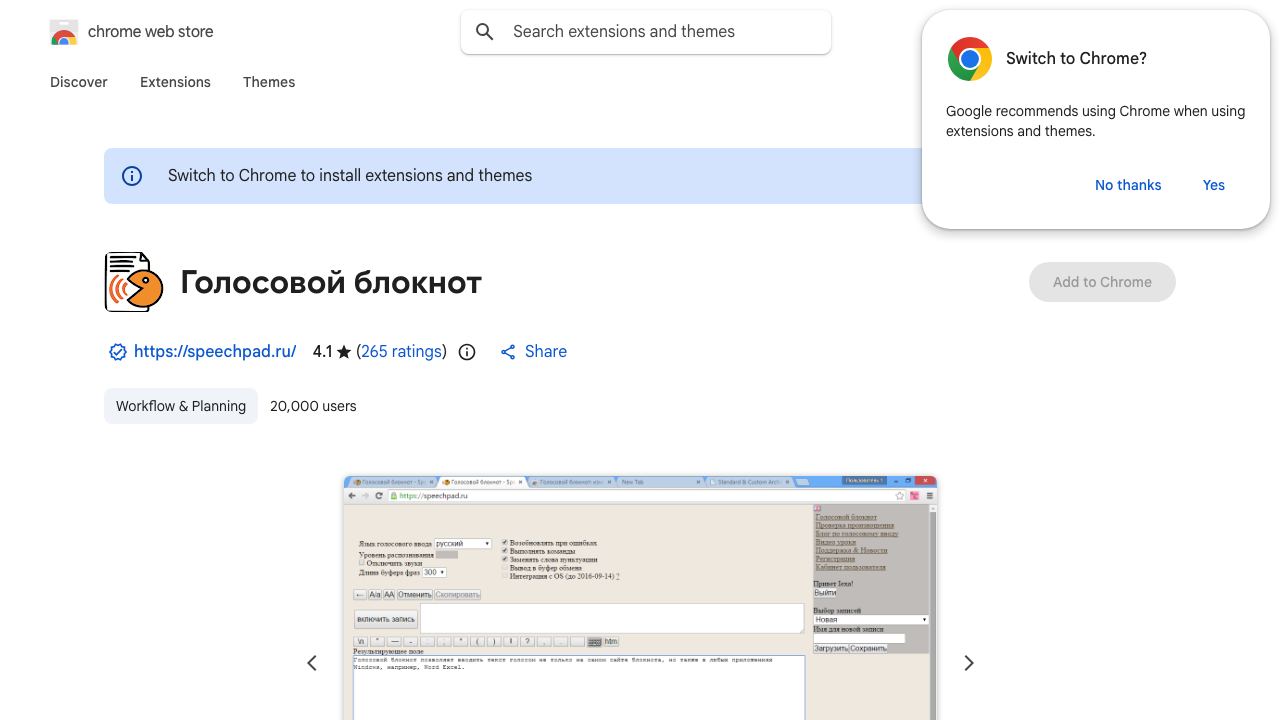Click the extension screenshot preview

coord(640,598)
